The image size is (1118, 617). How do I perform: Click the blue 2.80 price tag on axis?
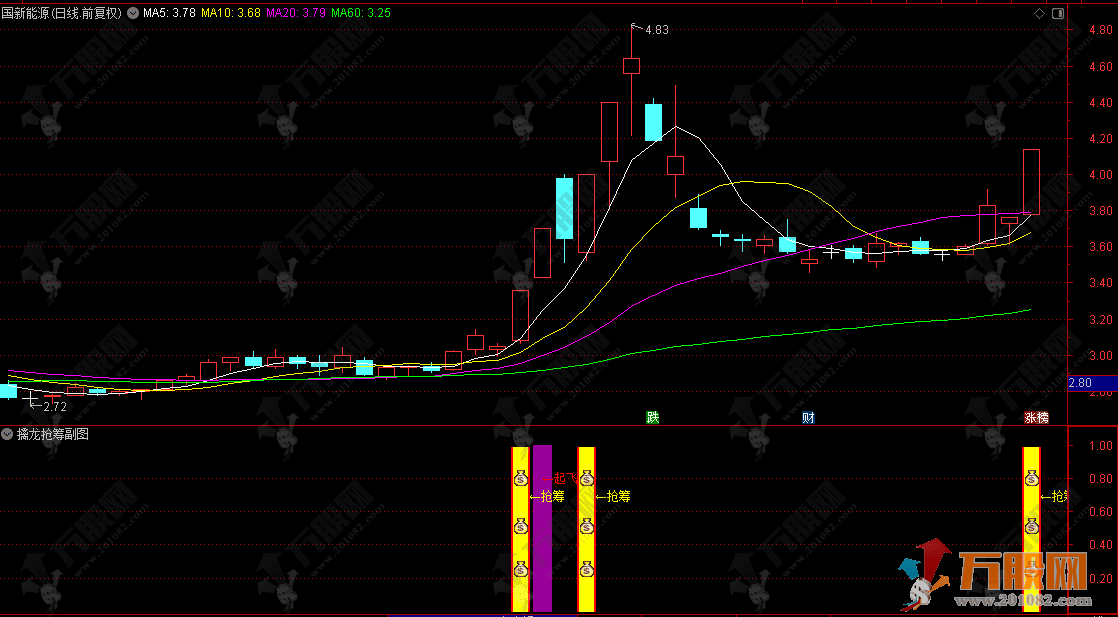pyautogui.click(x=1080, y=383)
